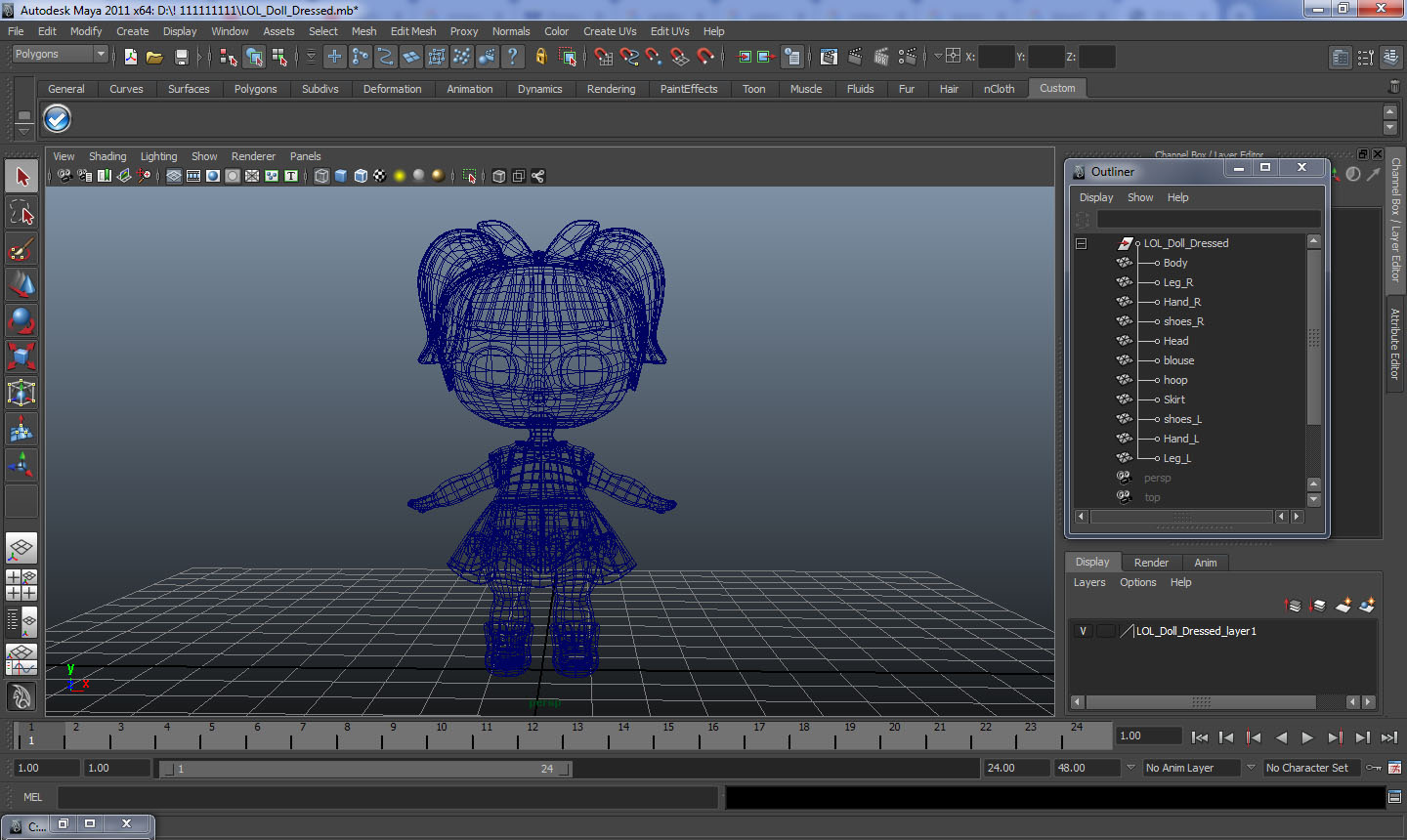Select the arrow Select tool
Viewport: 1407px width, 840px height.
[x=21, y=177]
